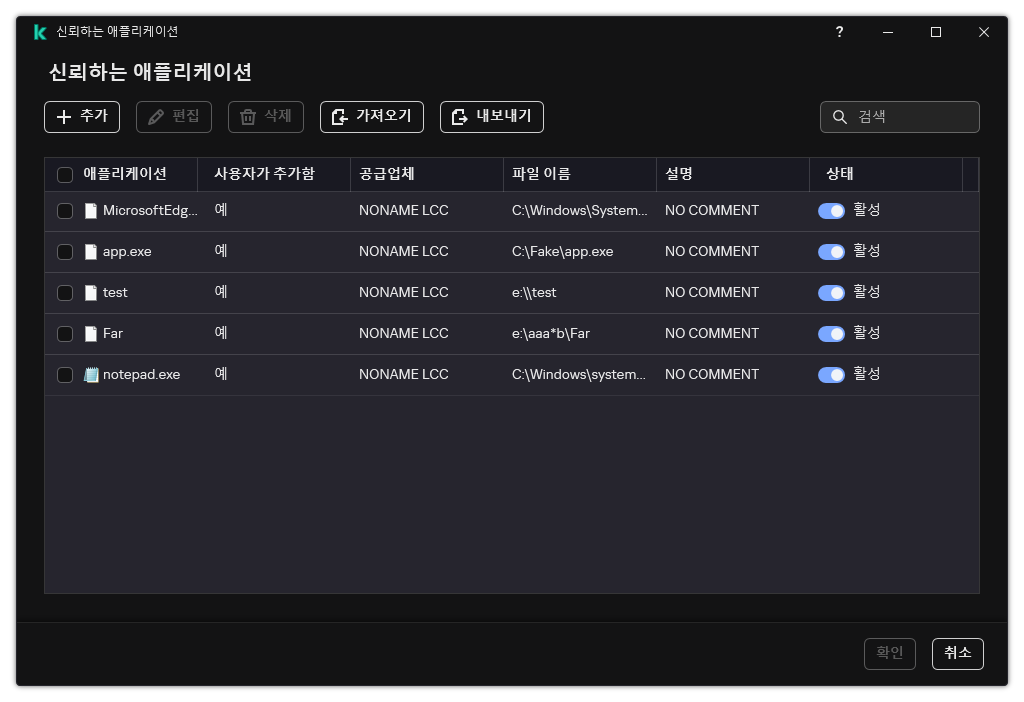This screenshot has width=1024, height=702.
Task: Open help via the question mark icon
Action: (839, 32)
